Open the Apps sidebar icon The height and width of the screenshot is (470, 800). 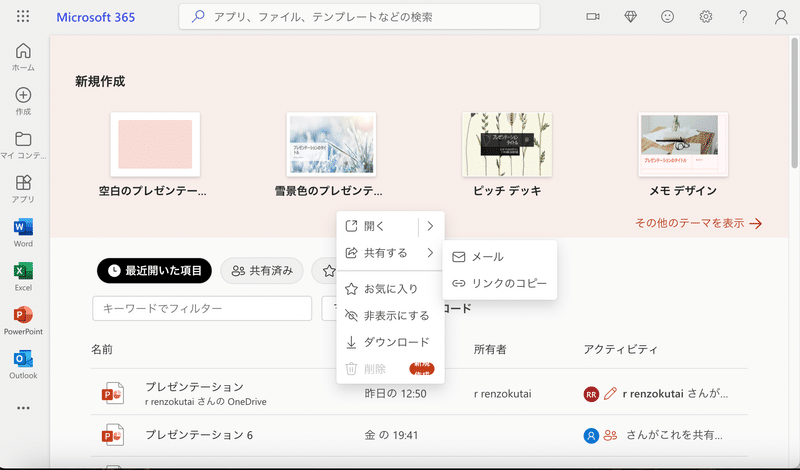click(x=23, y=188)
